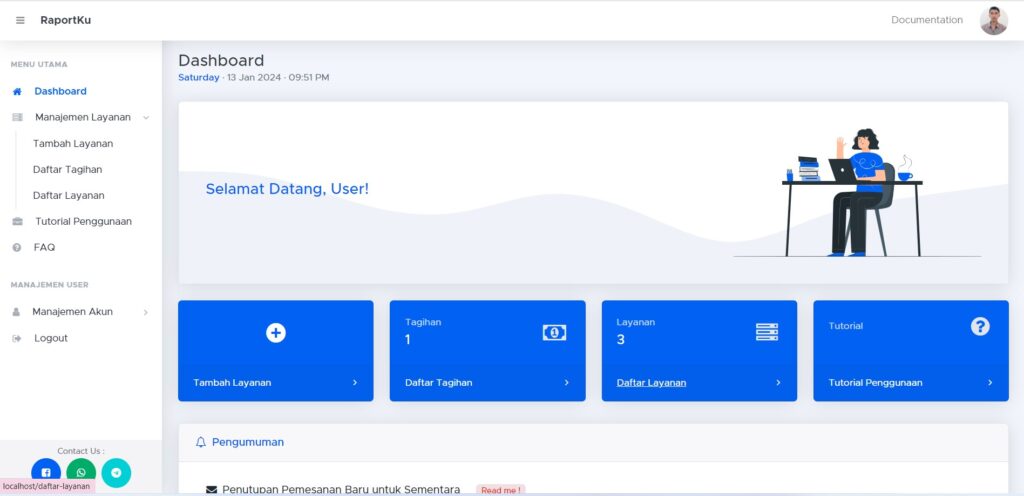Click the Manajemen Layanan server icon
Image resolution: width=1024 pixels, height=496 pixels.
18,117
